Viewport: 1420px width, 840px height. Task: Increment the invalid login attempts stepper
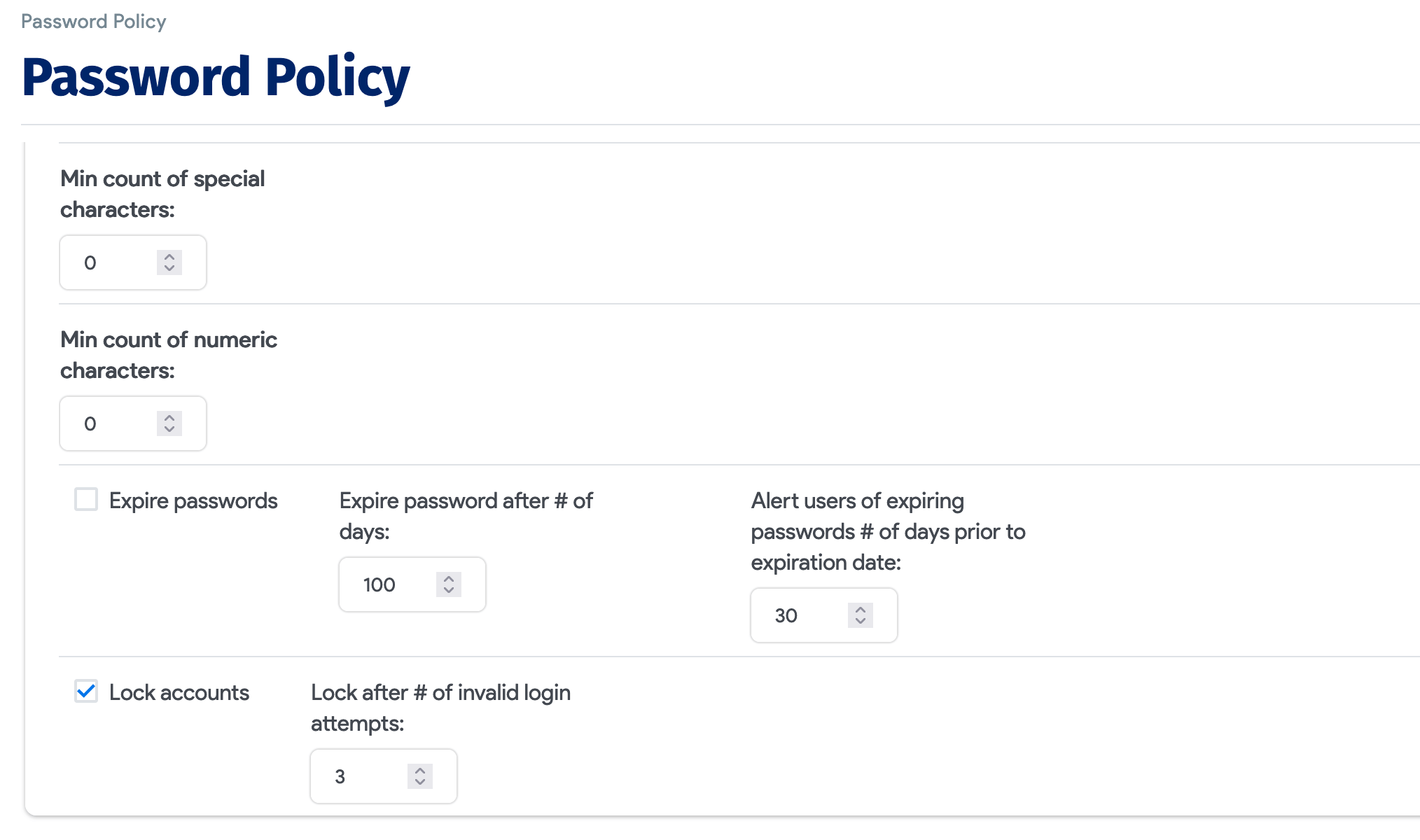[419, 771]
